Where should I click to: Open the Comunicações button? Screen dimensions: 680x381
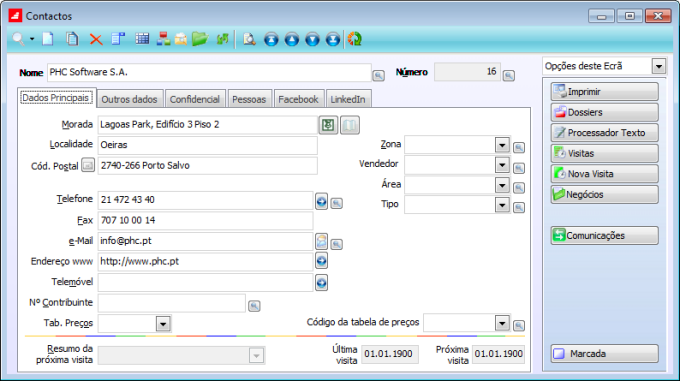(x=605, y=235)
